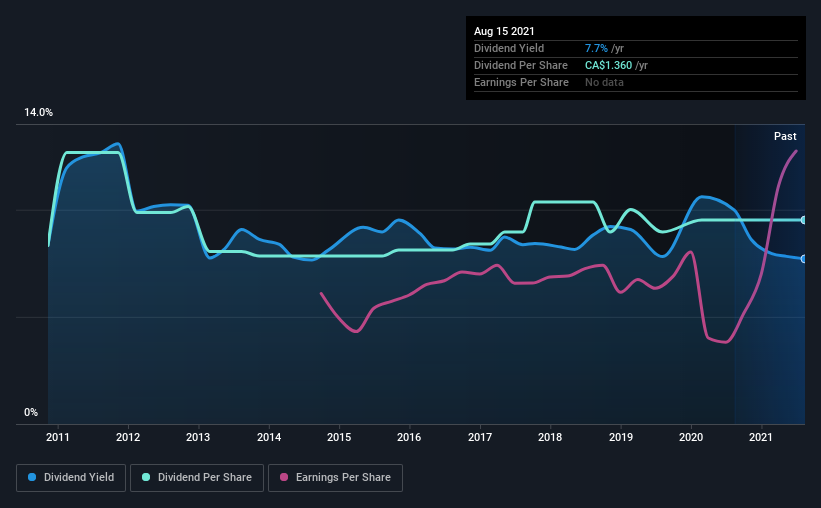Click the Dividend Per Share endpoint marker

click(803, 220)
